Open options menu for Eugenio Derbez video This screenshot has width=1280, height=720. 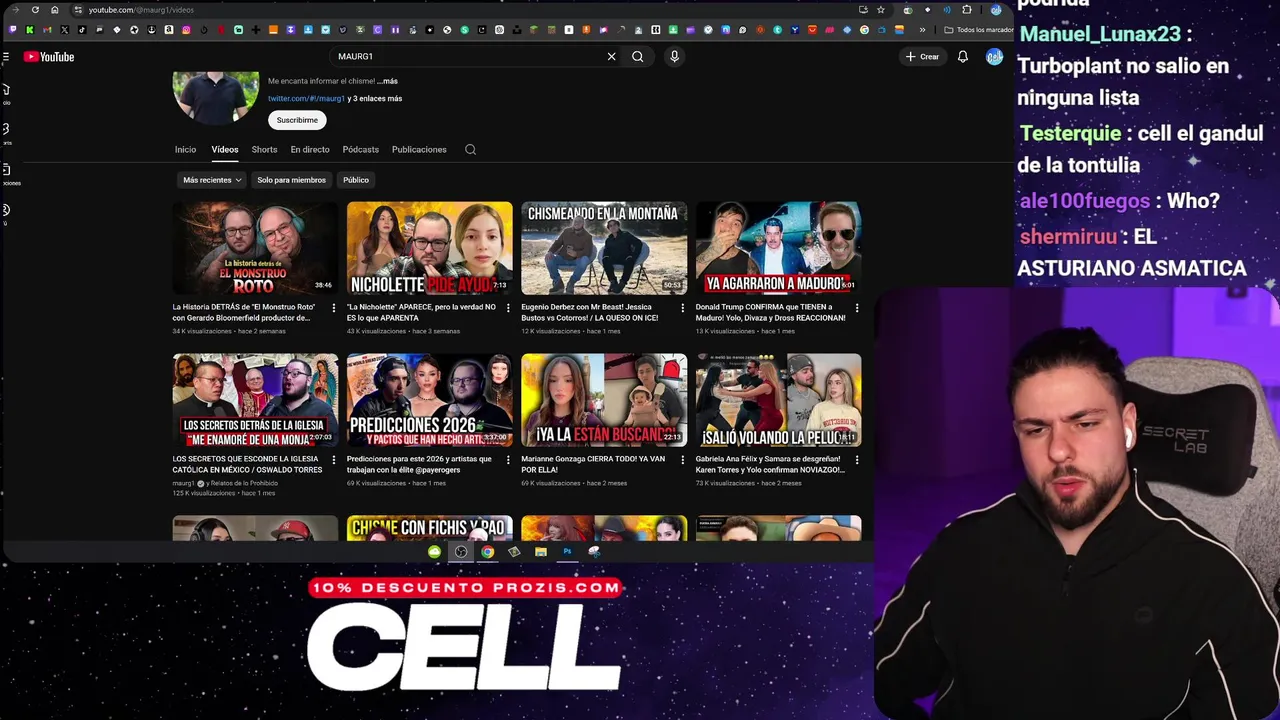682,308
